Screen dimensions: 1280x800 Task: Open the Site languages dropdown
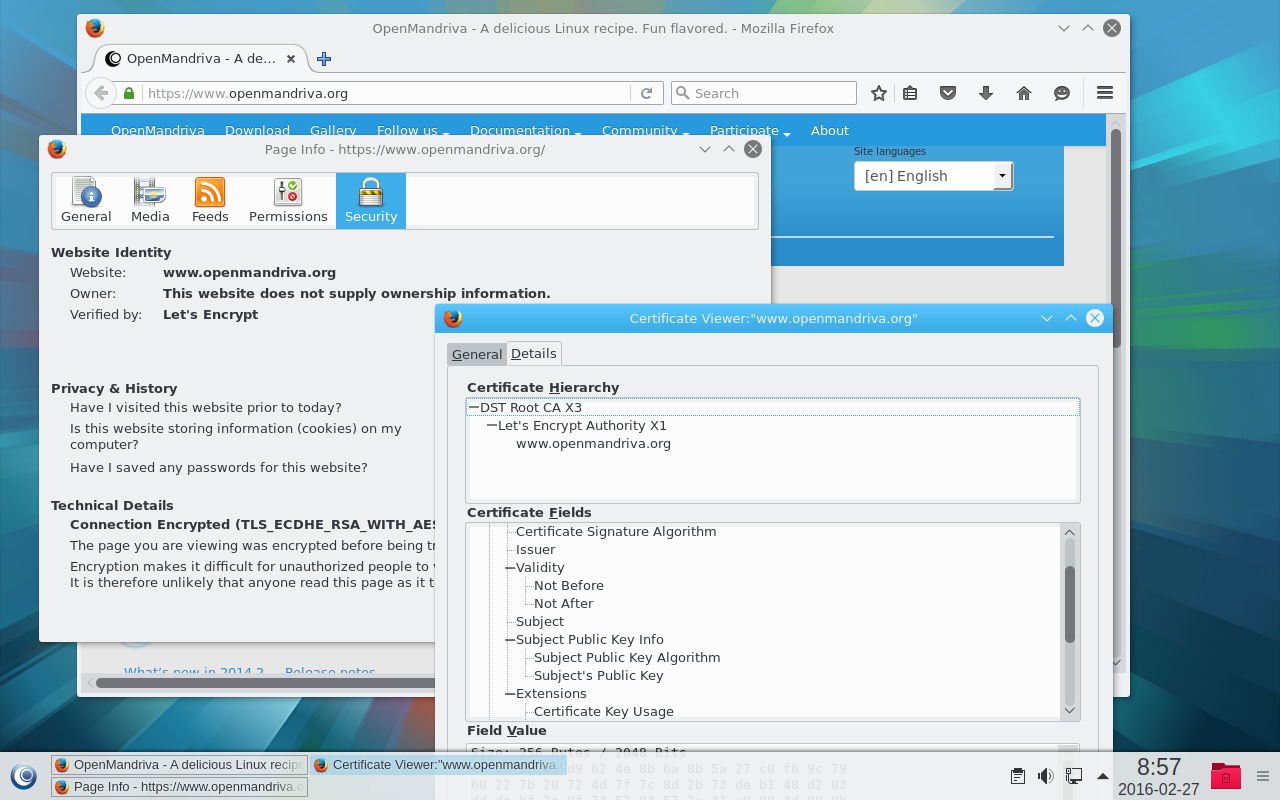(x=933, y=176)
